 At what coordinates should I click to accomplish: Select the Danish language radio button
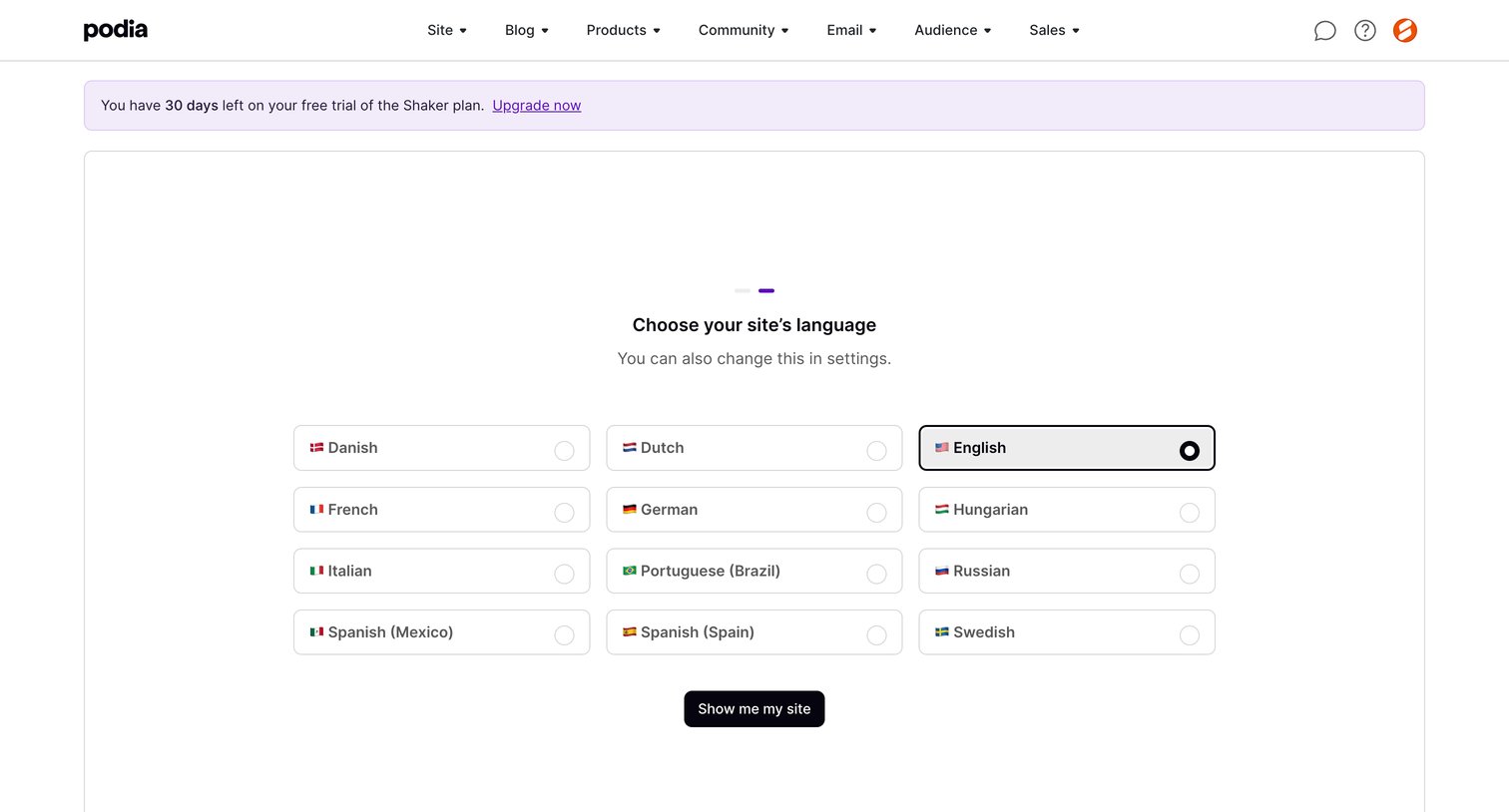[x=564, y=451]
